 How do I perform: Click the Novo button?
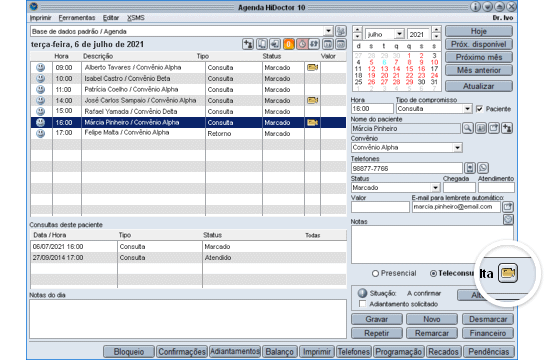[x=432, y=319]
